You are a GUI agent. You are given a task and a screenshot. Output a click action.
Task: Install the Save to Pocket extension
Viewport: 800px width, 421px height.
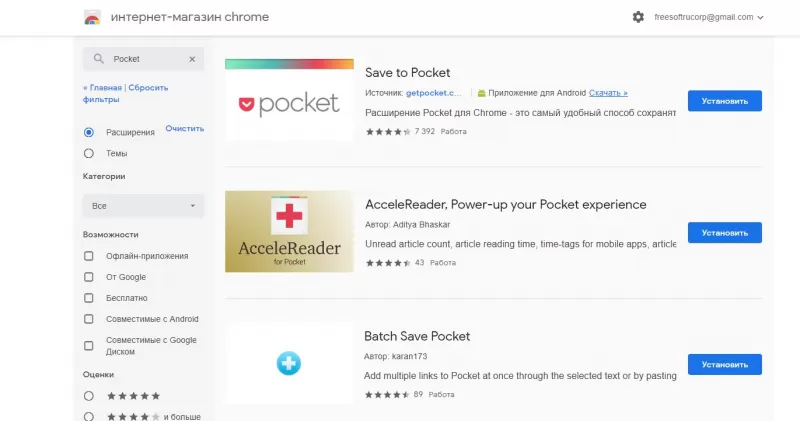pyautogui.click(x=724, y=101)
